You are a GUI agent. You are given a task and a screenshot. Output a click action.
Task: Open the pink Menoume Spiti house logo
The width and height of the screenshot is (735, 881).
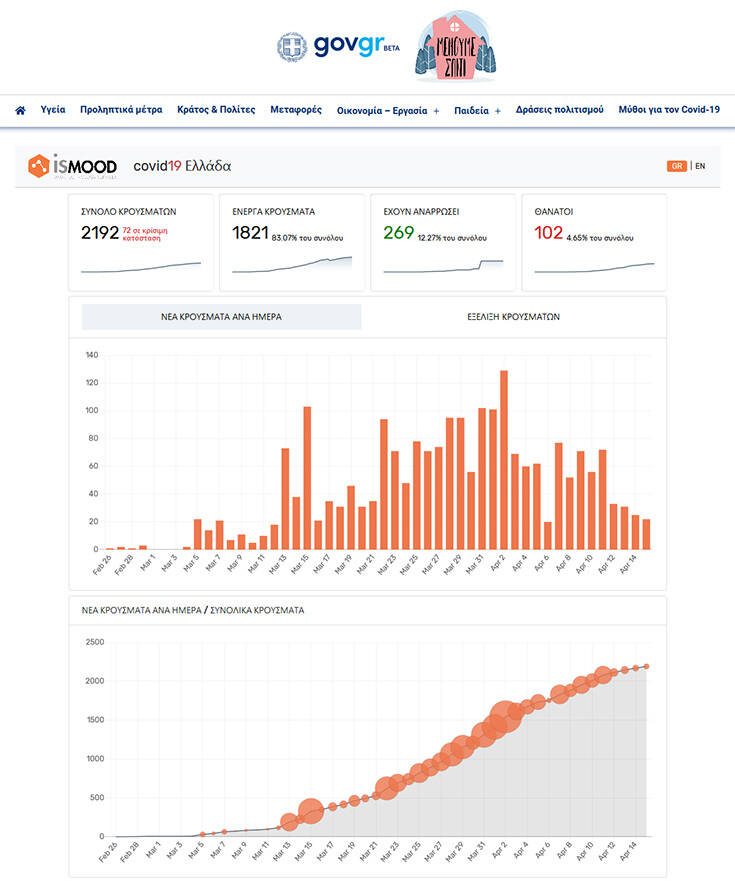pos(456,46)
